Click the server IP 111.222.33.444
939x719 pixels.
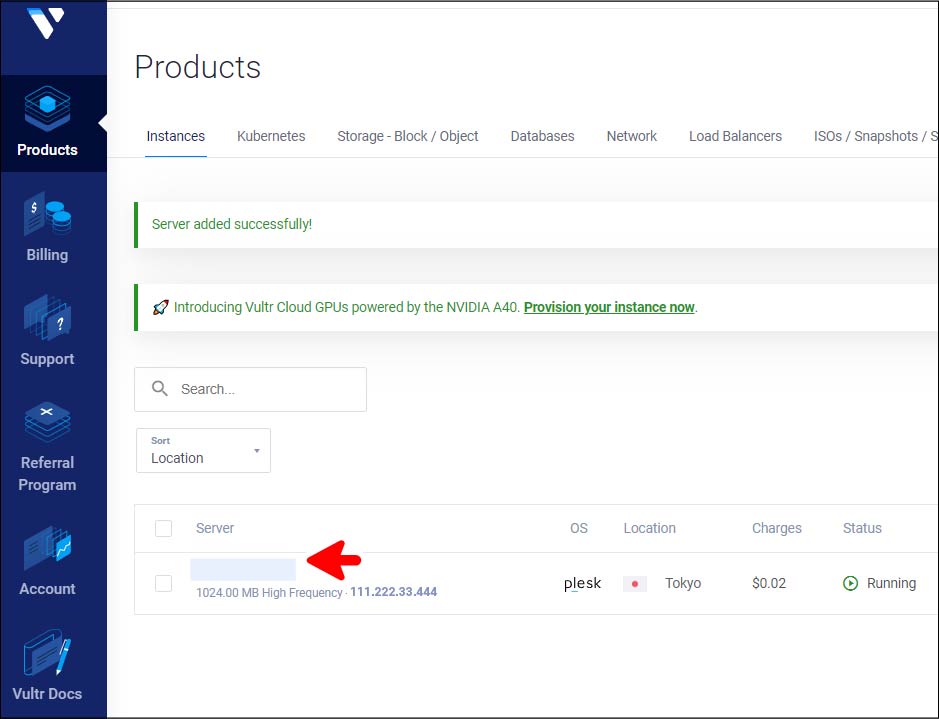(x=393, y=591)
